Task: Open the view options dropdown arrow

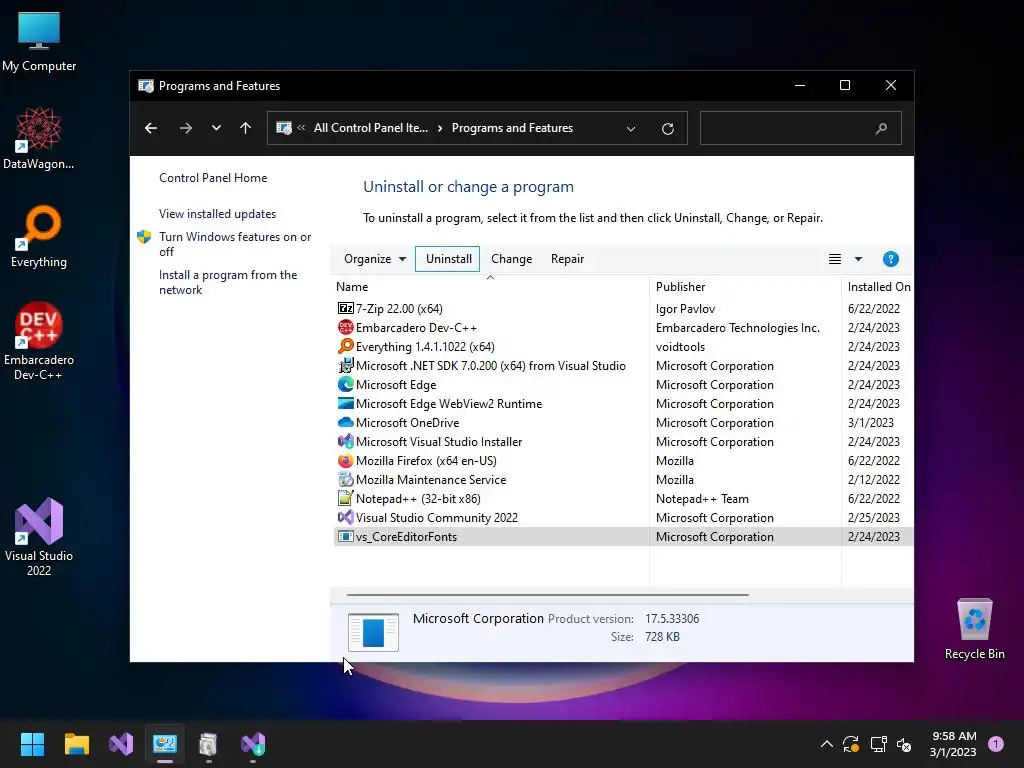Action: coord(858,259)
